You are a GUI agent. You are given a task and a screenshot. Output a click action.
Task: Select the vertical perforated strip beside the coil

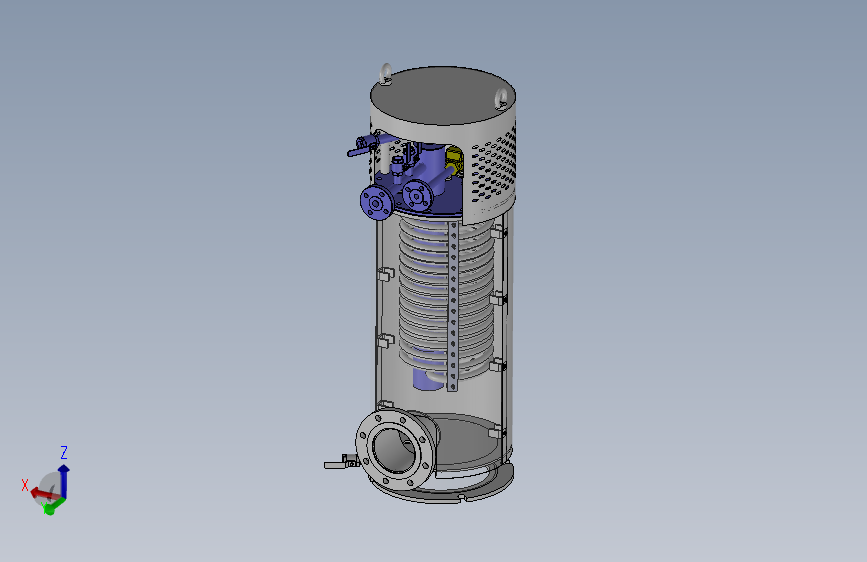click(x=453, y=306)
